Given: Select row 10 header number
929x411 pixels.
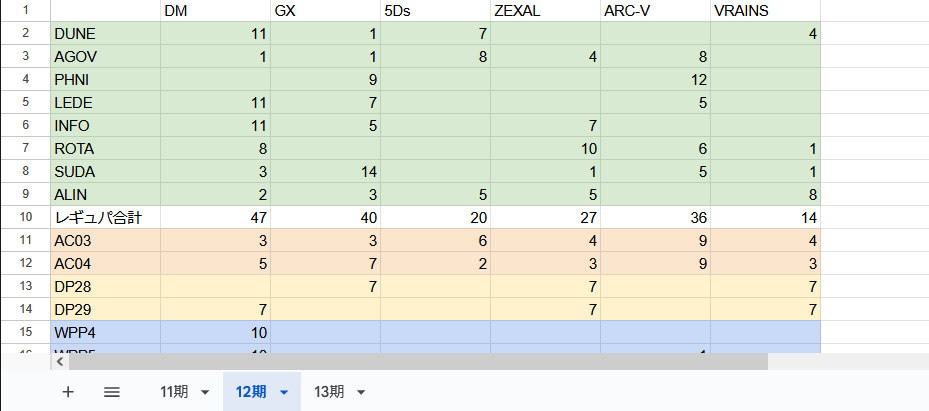Looking at the screenshot, I should point(25,217).
